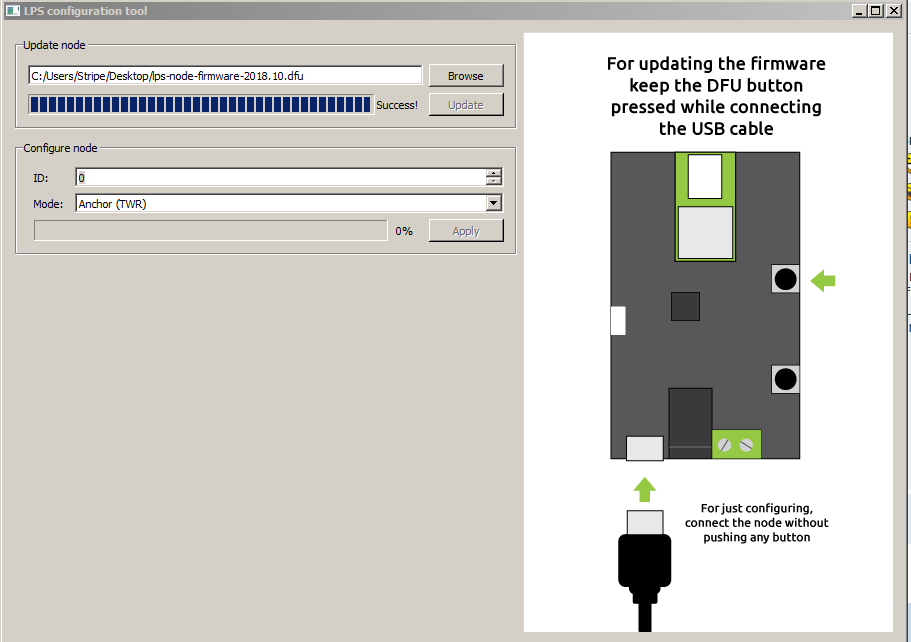Click the small square chip at board center

coord(685,306)
